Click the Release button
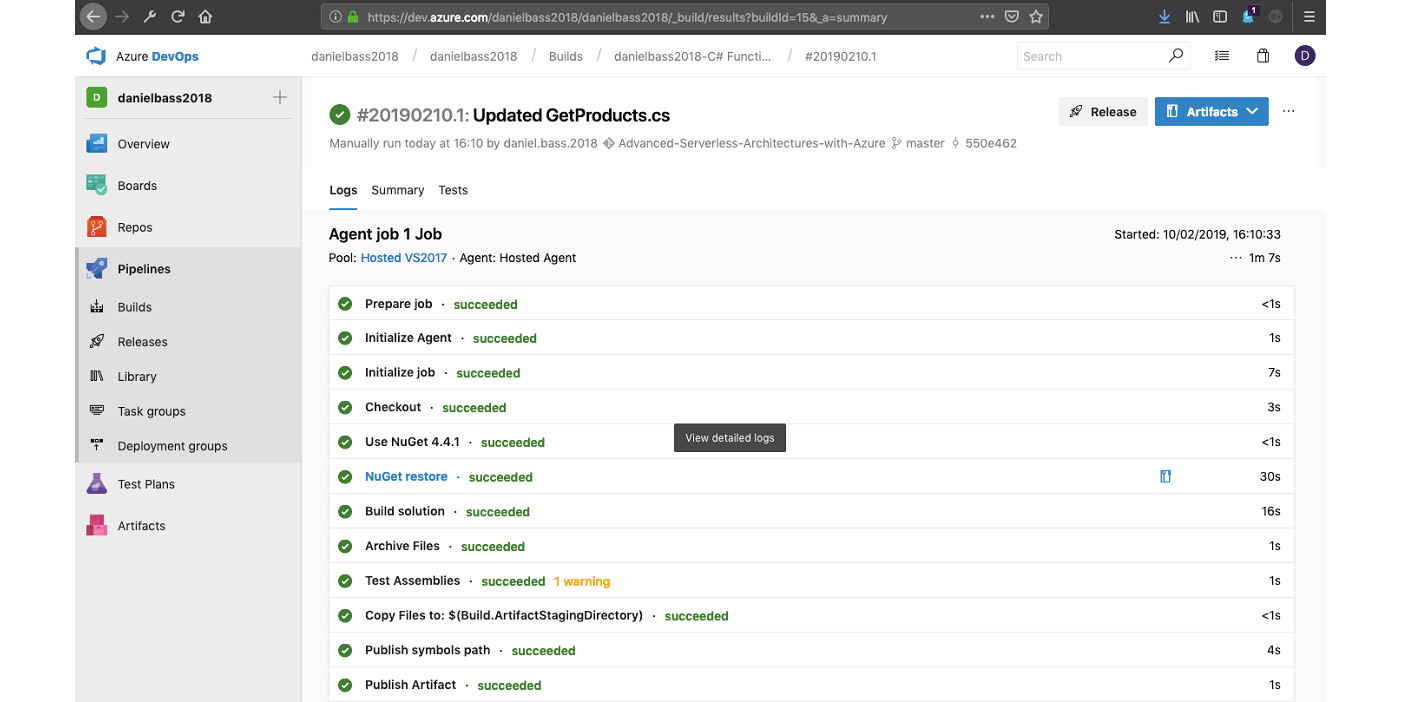Viewport: 1401px width, 702px height. tap(1102, 112)
